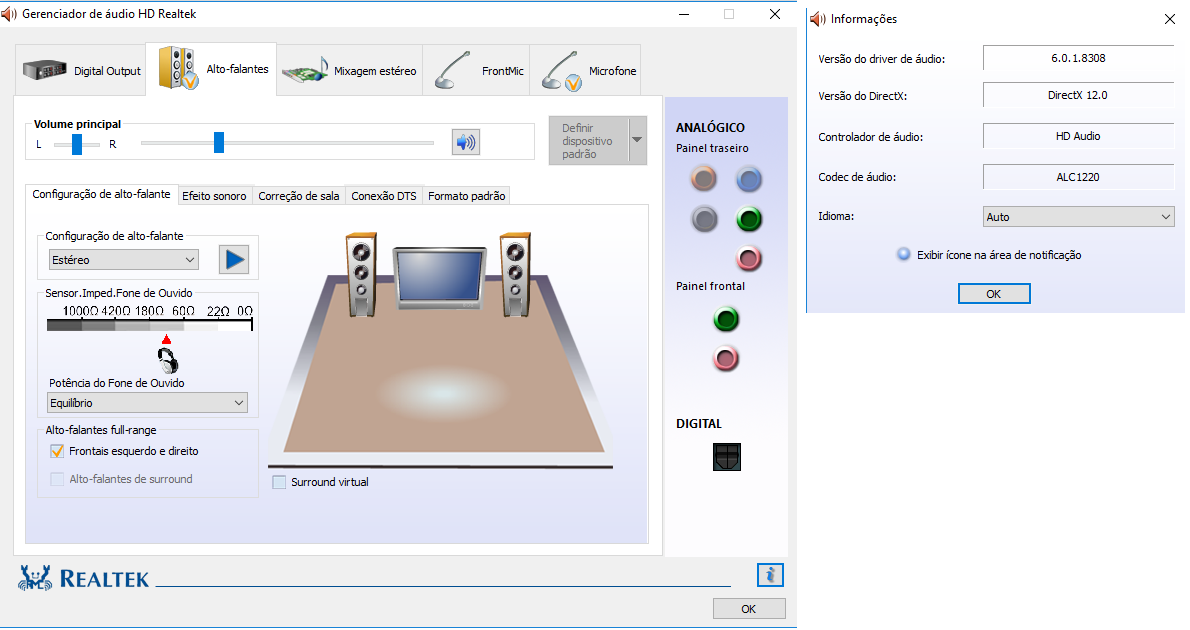Expand the arrow beside Definir dispositivo padrão
The height and width of the screenshot is (630, 1190).
coord(638,140)
